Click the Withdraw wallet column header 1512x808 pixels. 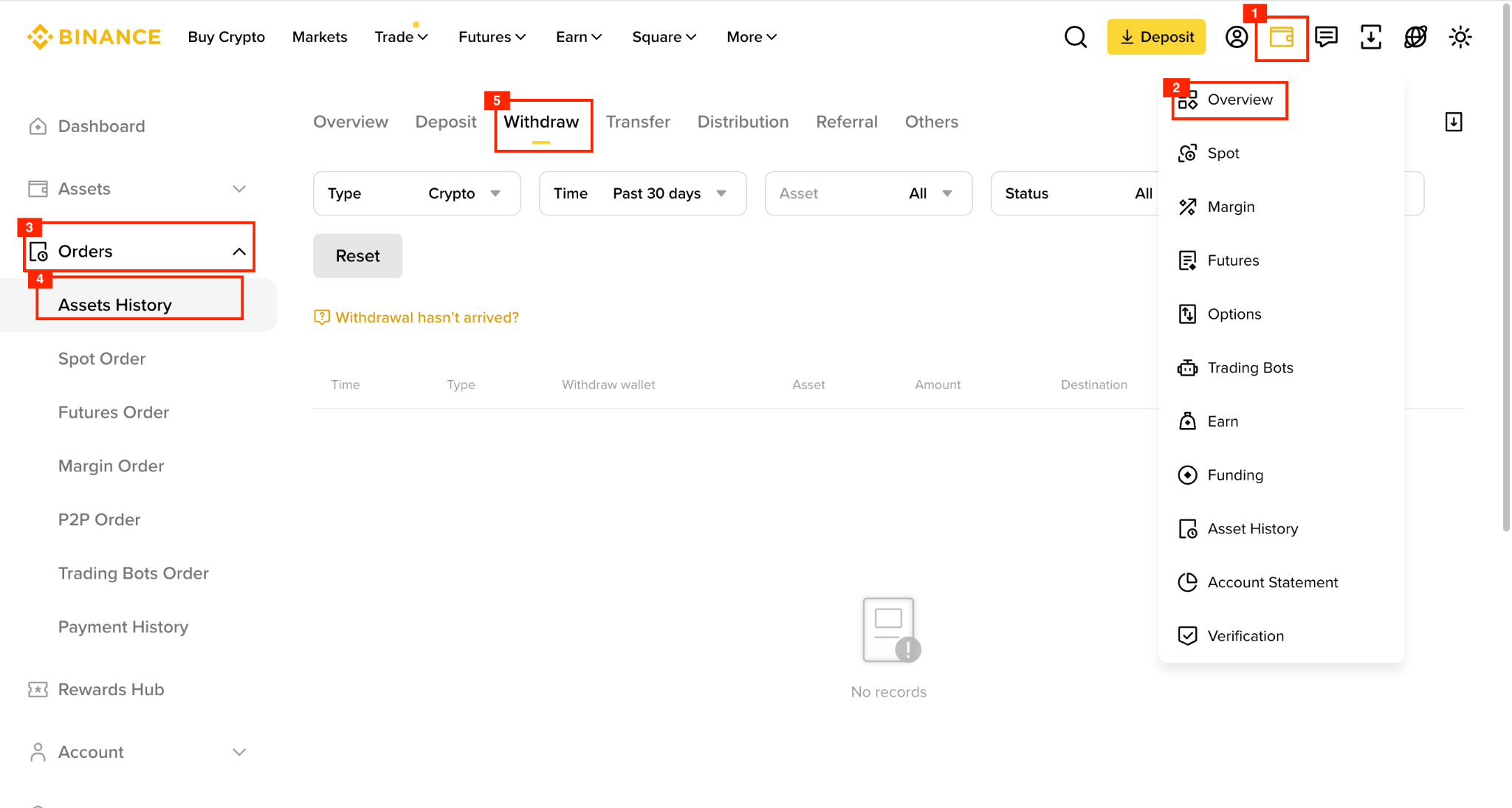608,384
